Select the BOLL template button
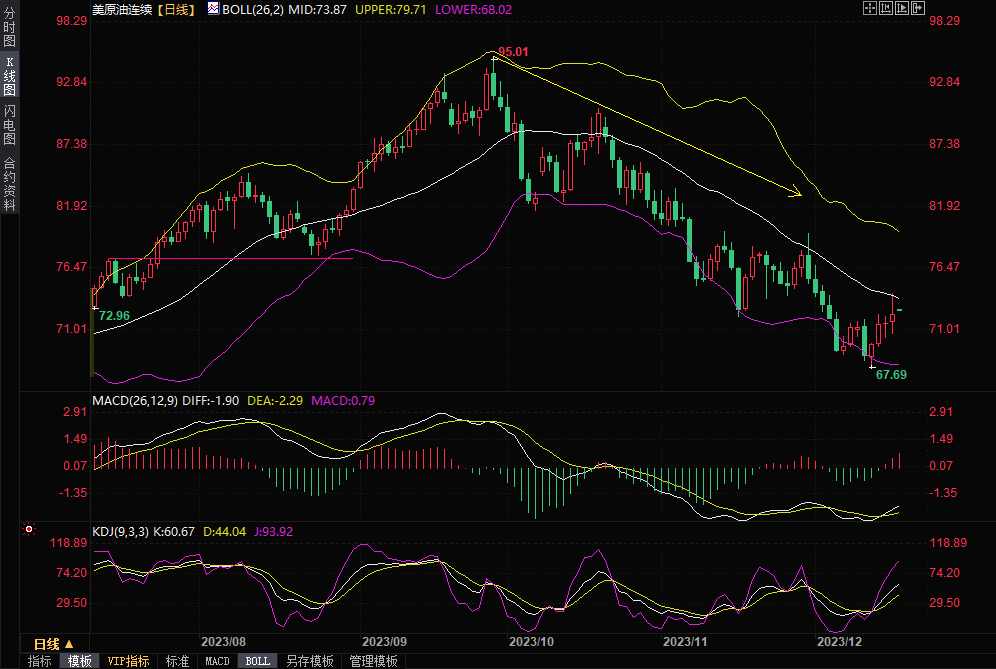 [x=257, y=661]
